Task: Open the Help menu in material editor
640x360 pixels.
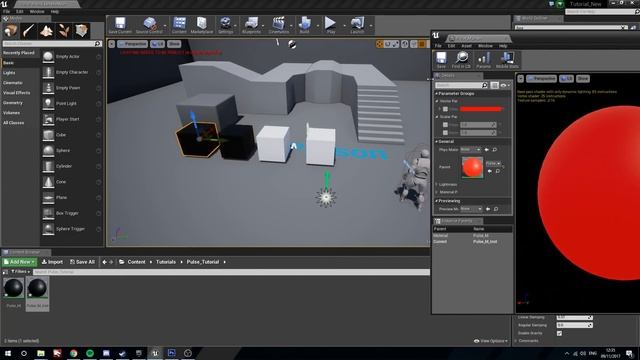Action: click(x=503, y=46)
